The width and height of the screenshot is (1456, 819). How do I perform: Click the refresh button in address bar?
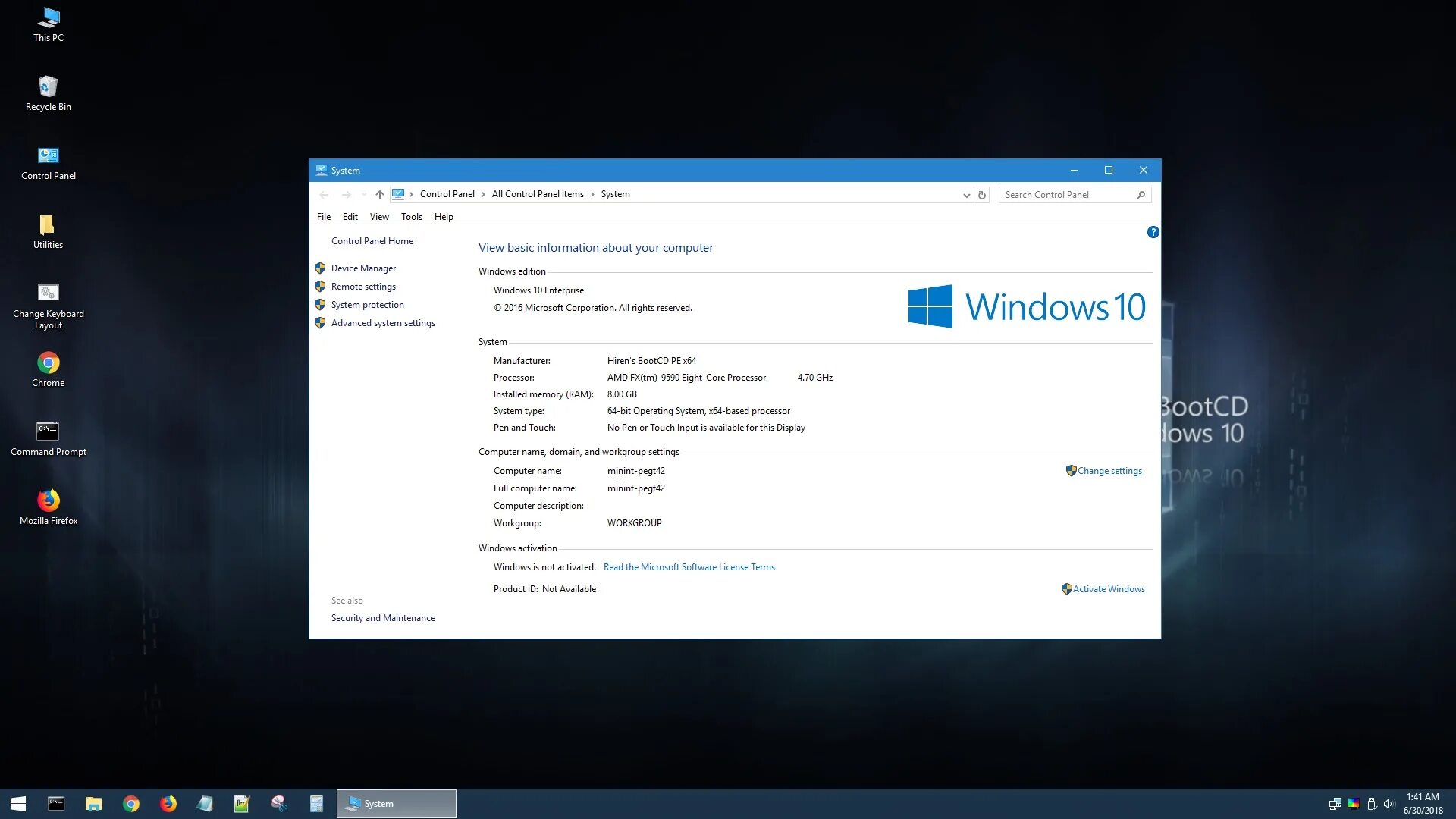point(982,195)
